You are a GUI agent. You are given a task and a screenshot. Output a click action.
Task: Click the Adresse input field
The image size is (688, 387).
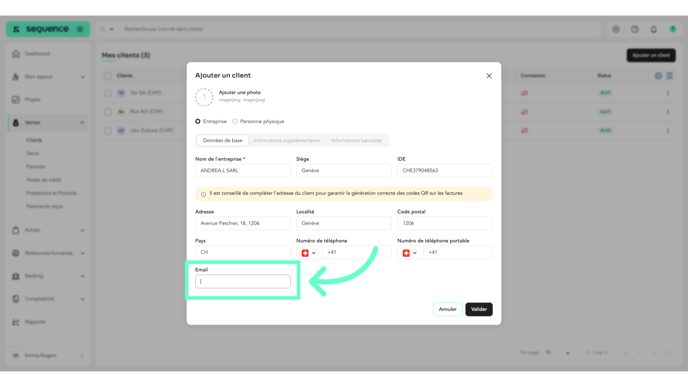(x=243, y=223)
